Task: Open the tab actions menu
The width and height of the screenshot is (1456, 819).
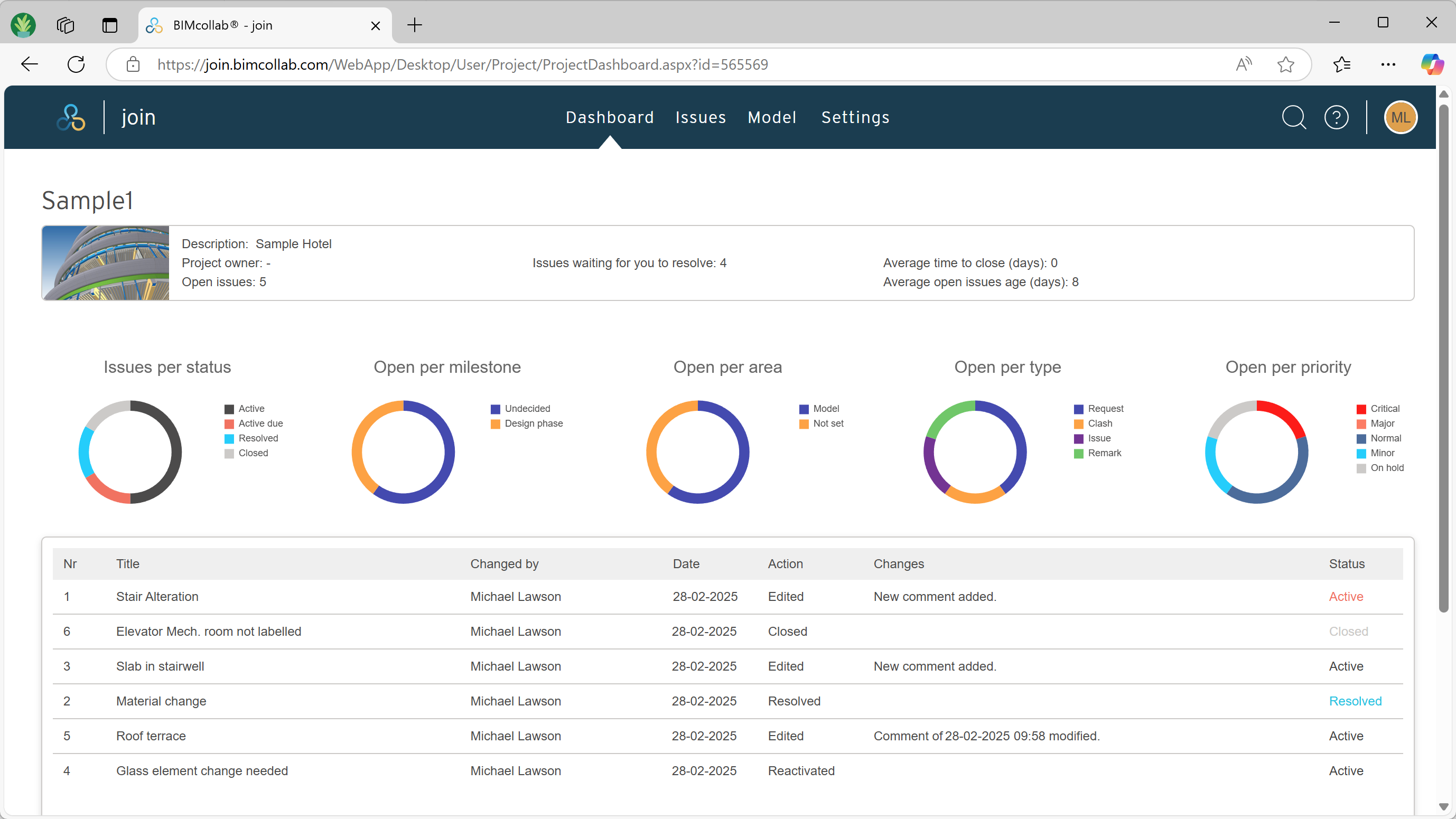Action: (110, 25)
